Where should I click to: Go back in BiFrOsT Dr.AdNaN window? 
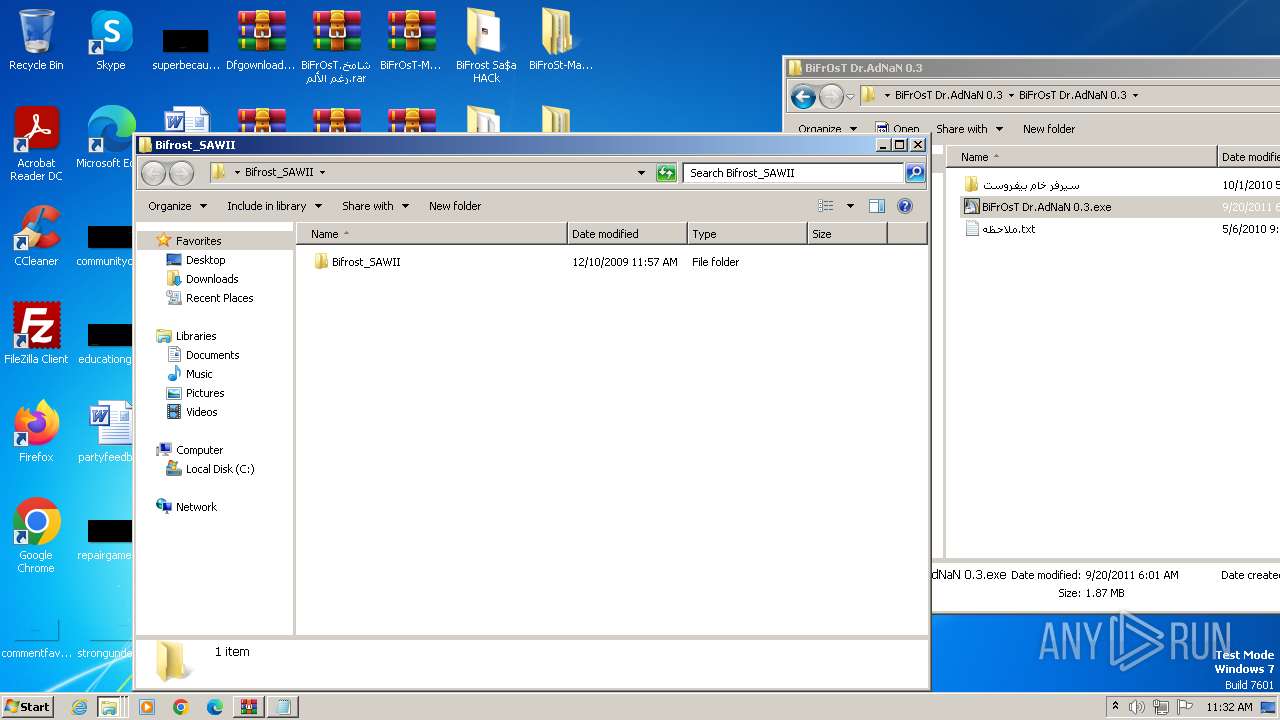[x=803, y=96]
